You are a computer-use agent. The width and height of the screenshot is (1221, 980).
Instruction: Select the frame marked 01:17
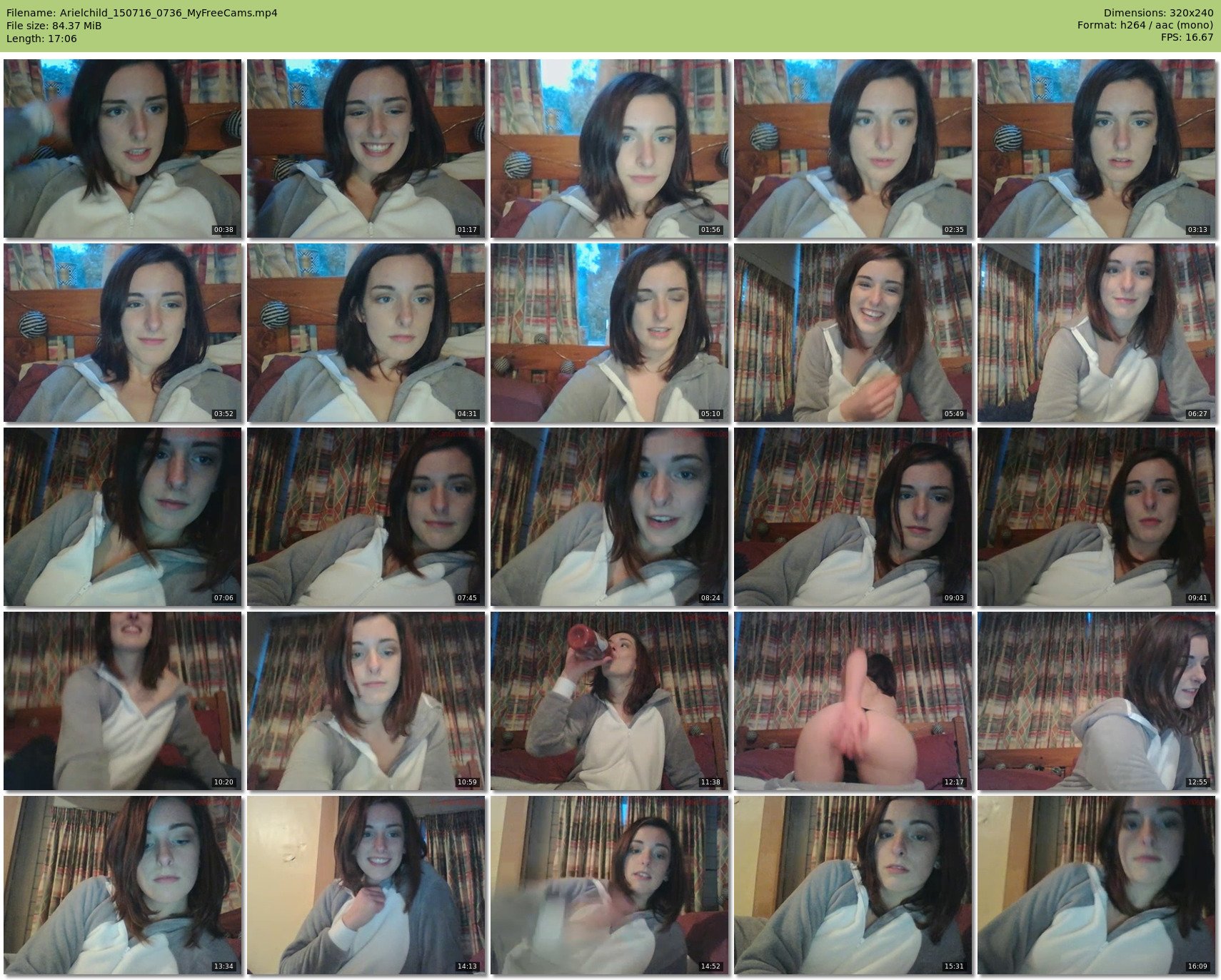(x=366, y=148)
